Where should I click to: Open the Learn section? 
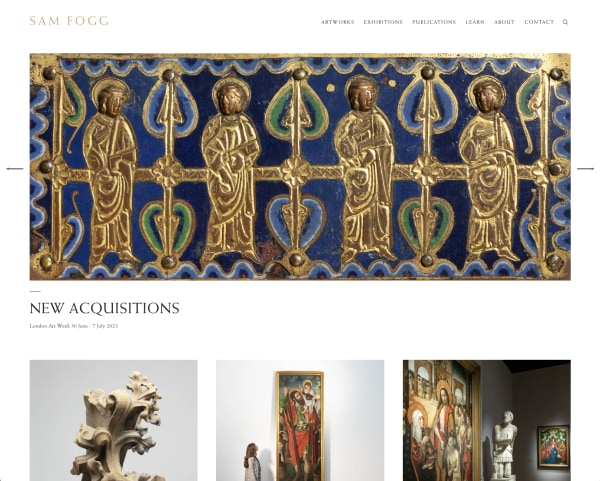pyautogui.click(x=475, y=22)
